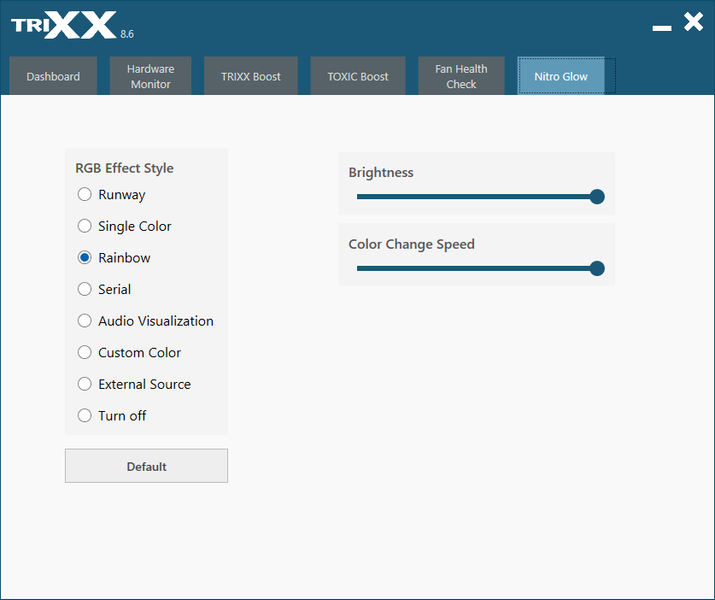The width and height of the screenshot is (715, 600).
Task: Click the Color Change Speed label
Action: (x=411, y=244)
